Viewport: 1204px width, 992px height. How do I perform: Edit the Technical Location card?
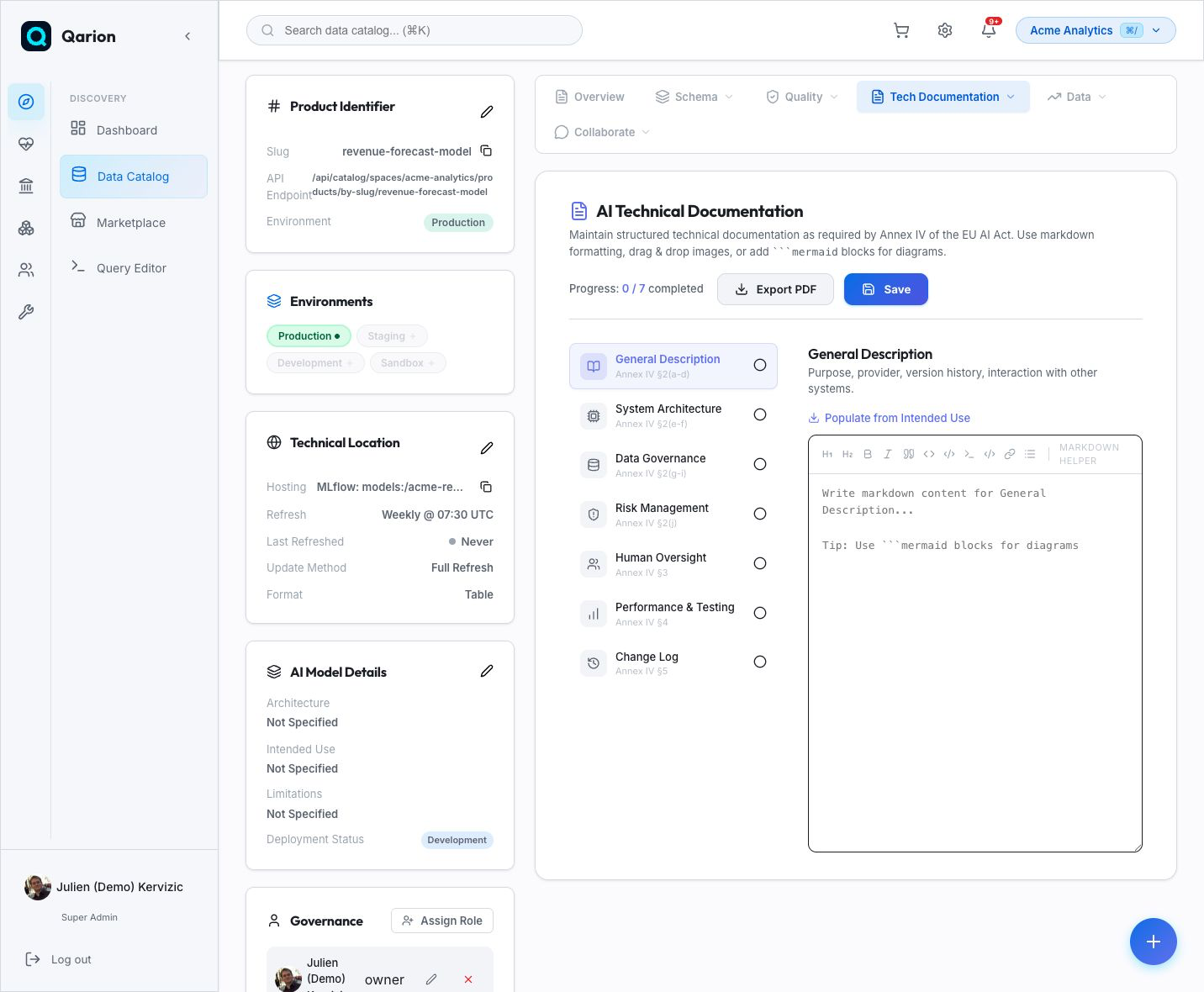(x=487, y=448)
